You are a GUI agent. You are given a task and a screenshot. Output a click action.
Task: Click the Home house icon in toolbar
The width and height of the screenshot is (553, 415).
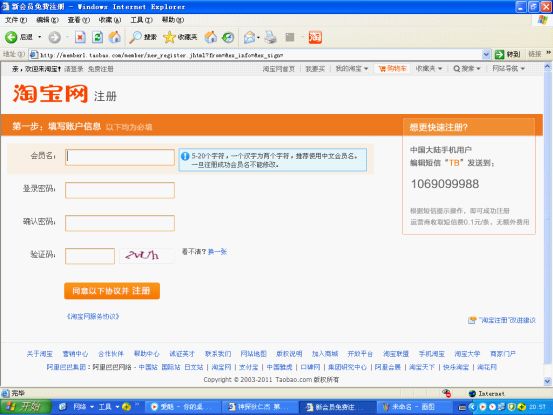pyautogui.click(x=115, y=37)
